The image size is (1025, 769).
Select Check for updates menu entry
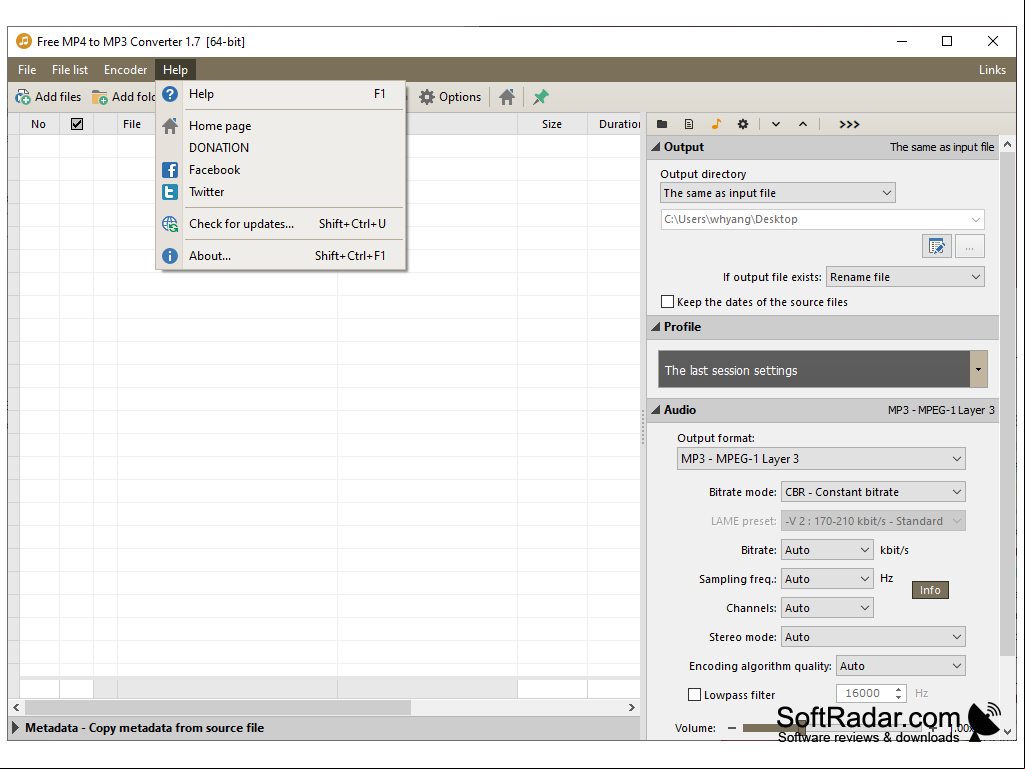pos(281,224)
